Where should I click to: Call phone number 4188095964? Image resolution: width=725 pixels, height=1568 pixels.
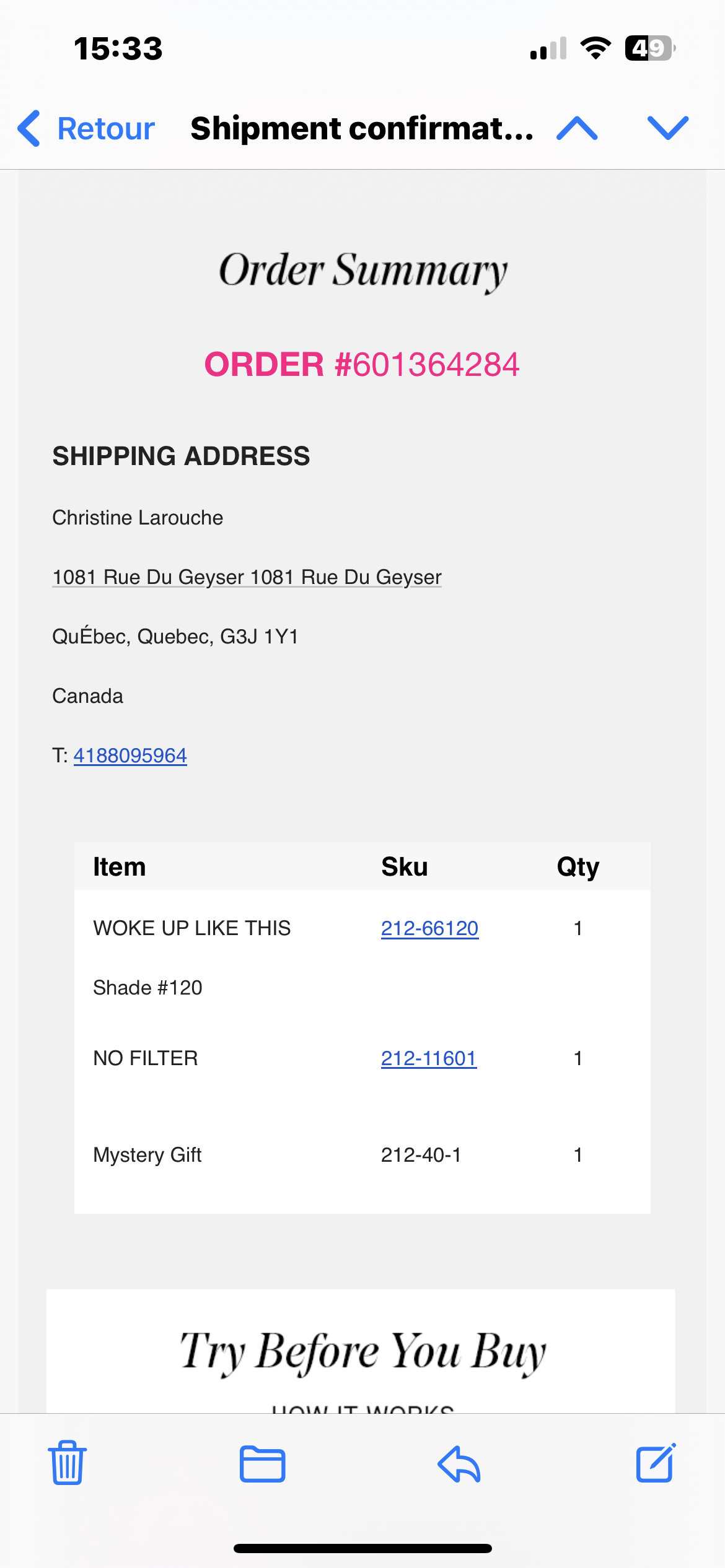[130, 756]
